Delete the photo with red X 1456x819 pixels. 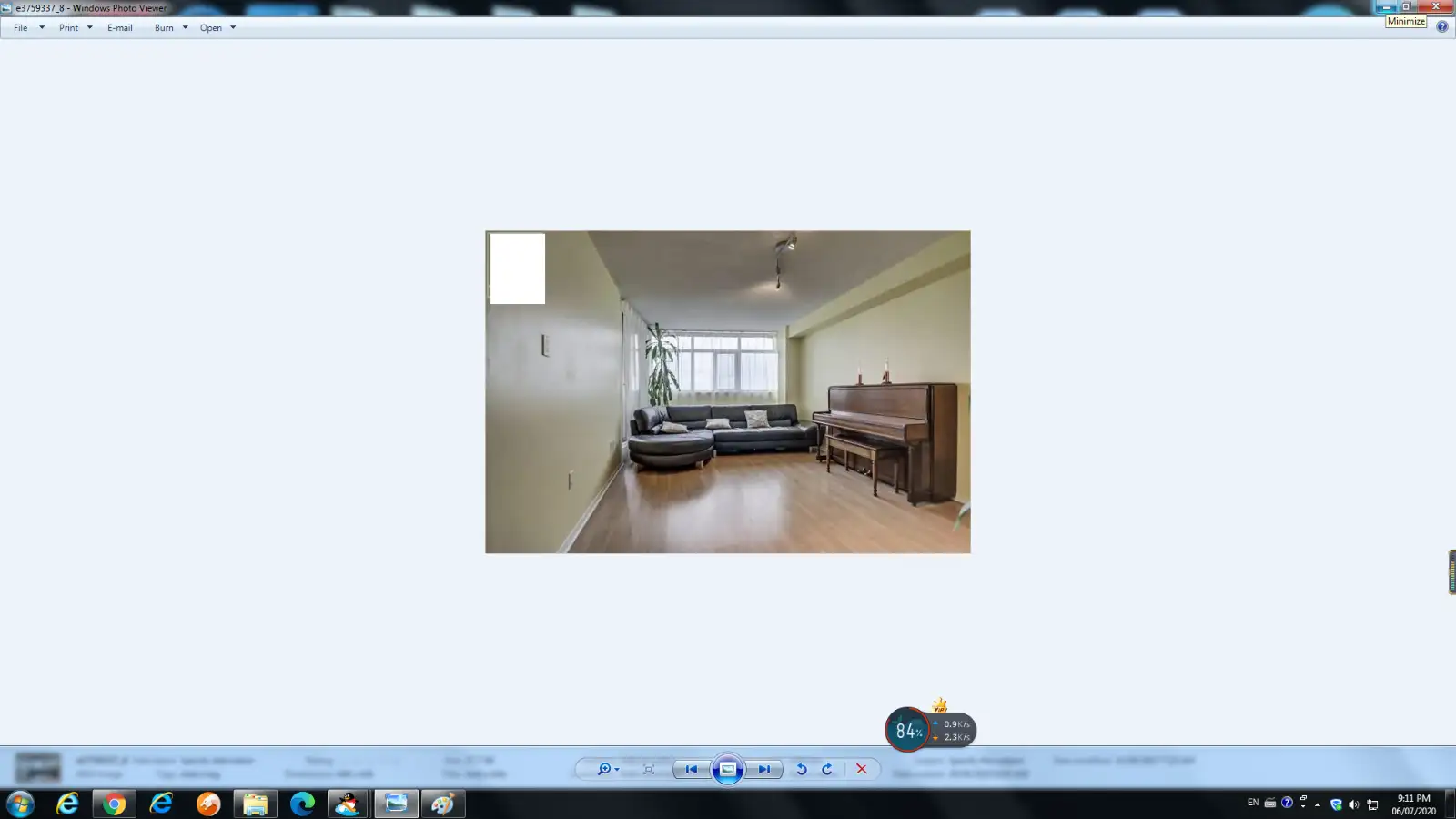(862, 769)
